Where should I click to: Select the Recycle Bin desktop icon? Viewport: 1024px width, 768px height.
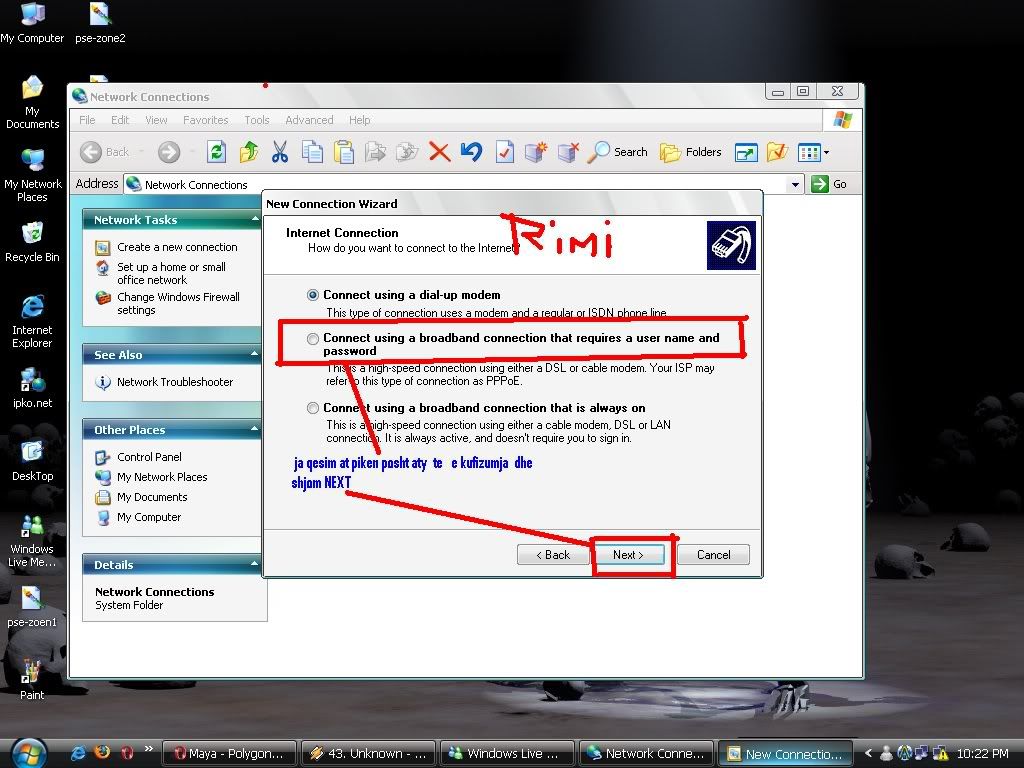click(x=32, y=242)
